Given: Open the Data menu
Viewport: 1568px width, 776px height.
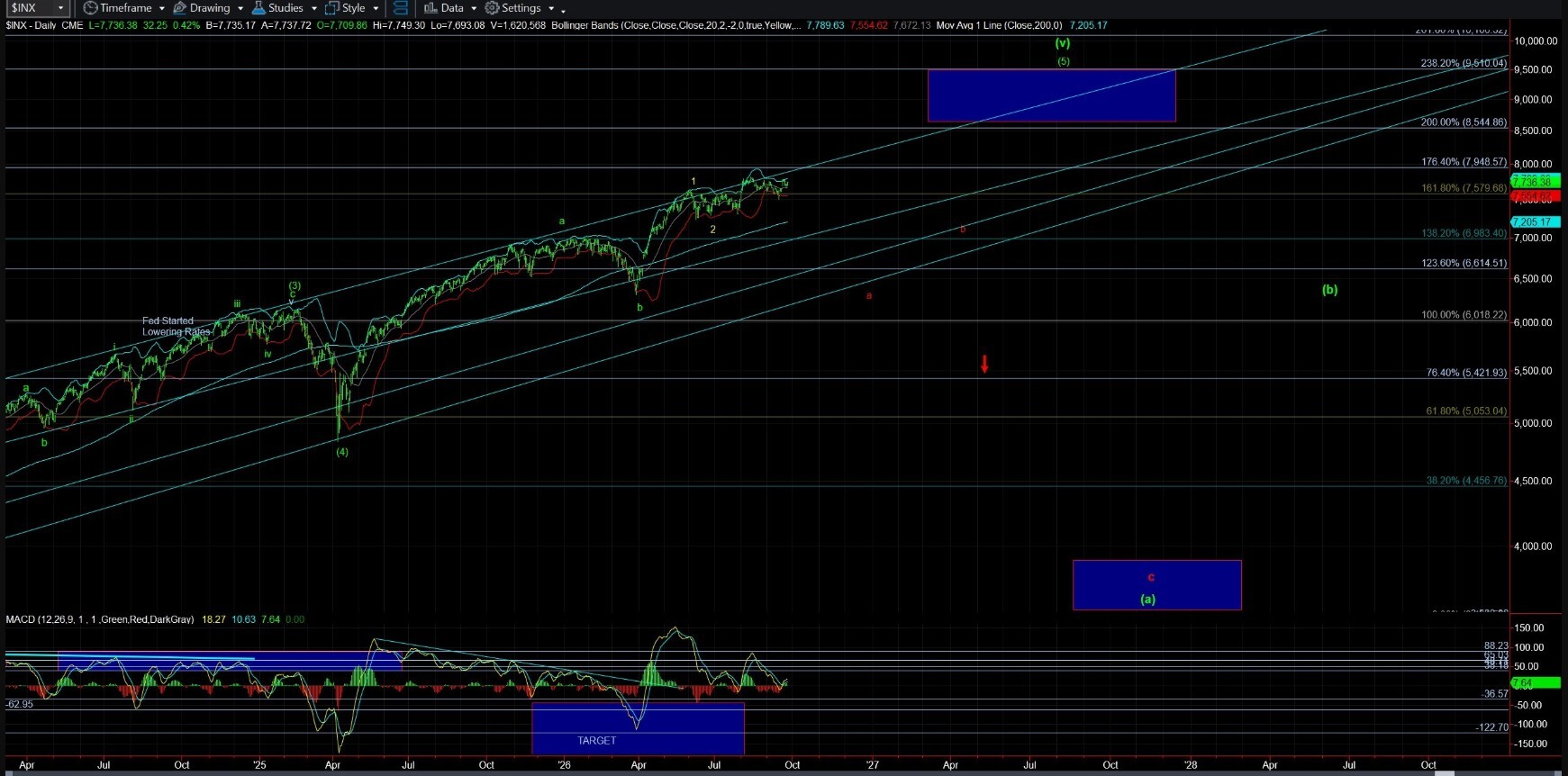Looking at the screenshot, I should pos(452,8).
